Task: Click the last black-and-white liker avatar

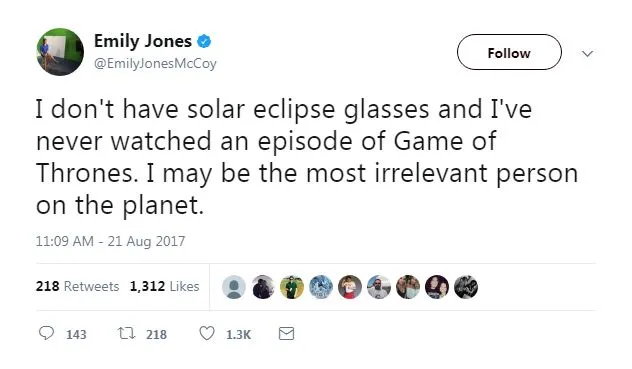Action: coord(466,287)
